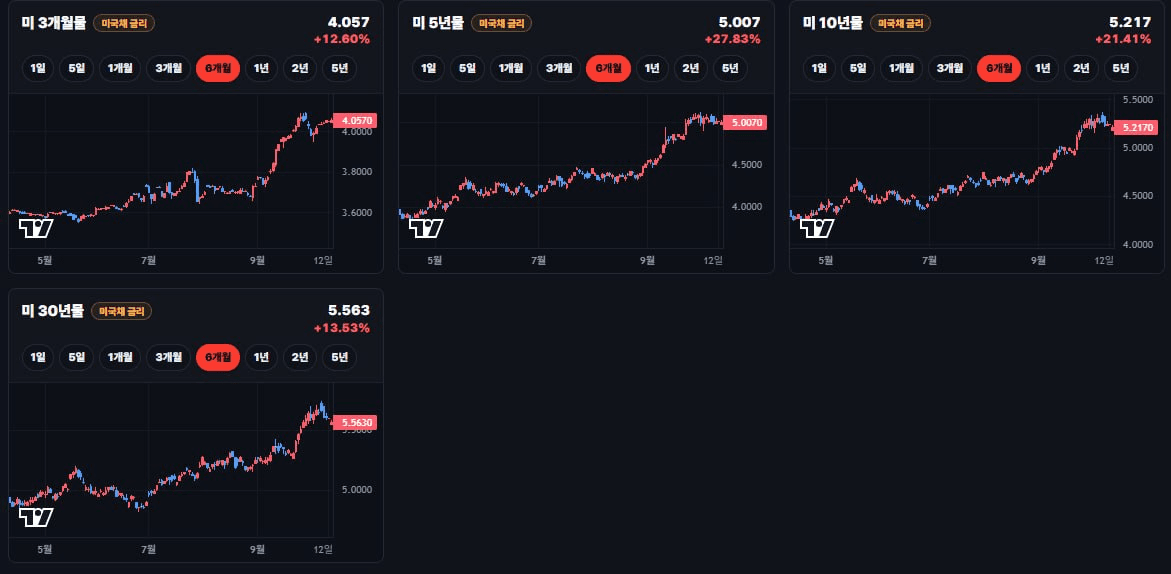Select 1년 range on 미 5년물 card
Viewport: 1171px width, 574px height.
[651, 69]
